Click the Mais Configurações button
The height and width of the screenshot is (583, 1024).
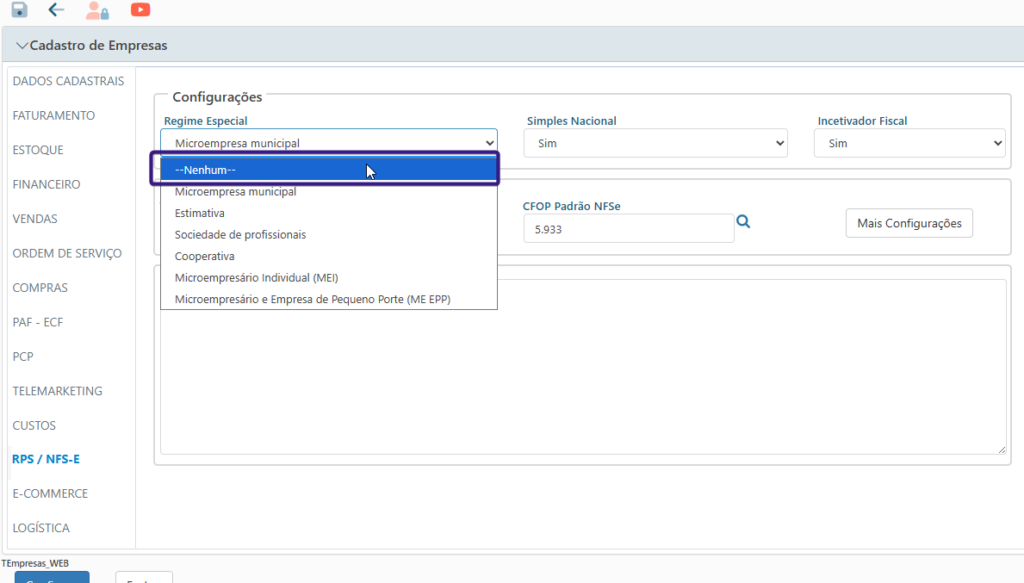[x=909, y=223]
